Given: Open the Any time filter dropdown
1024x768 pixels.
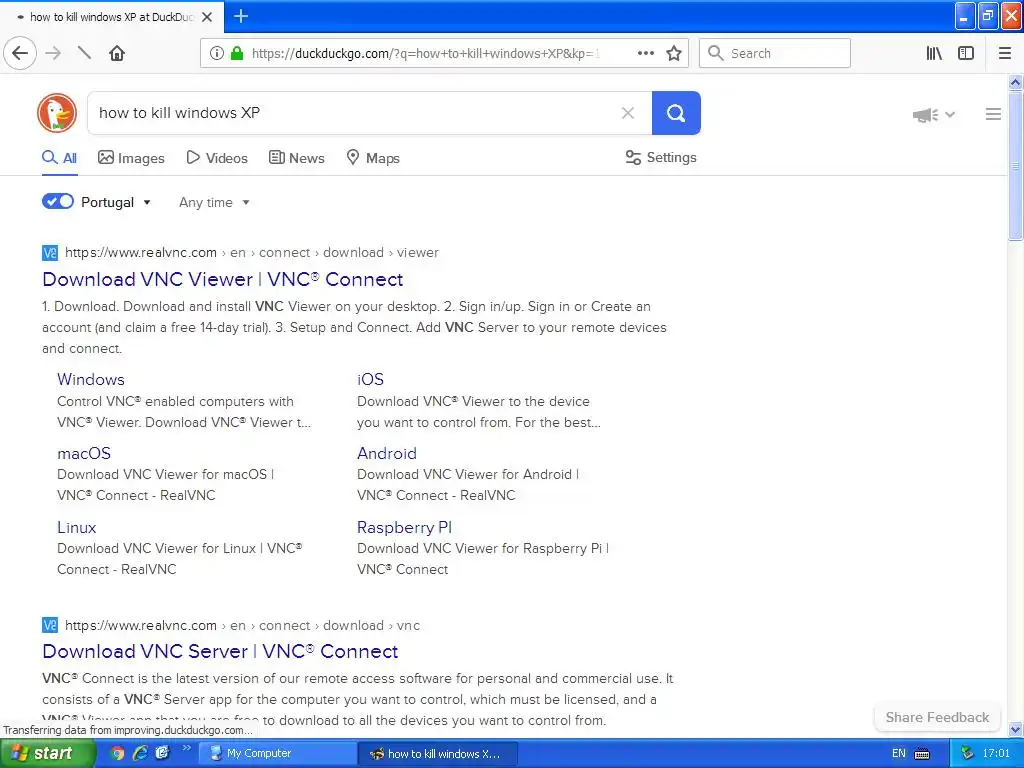Looking at the screenshot, I should (214, 202).
